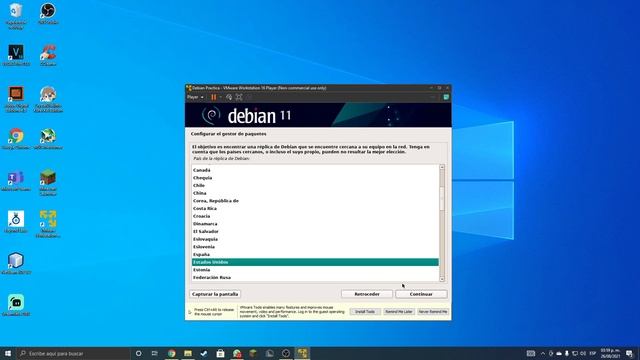Open Chrome from the taskbar

[171, 353]
